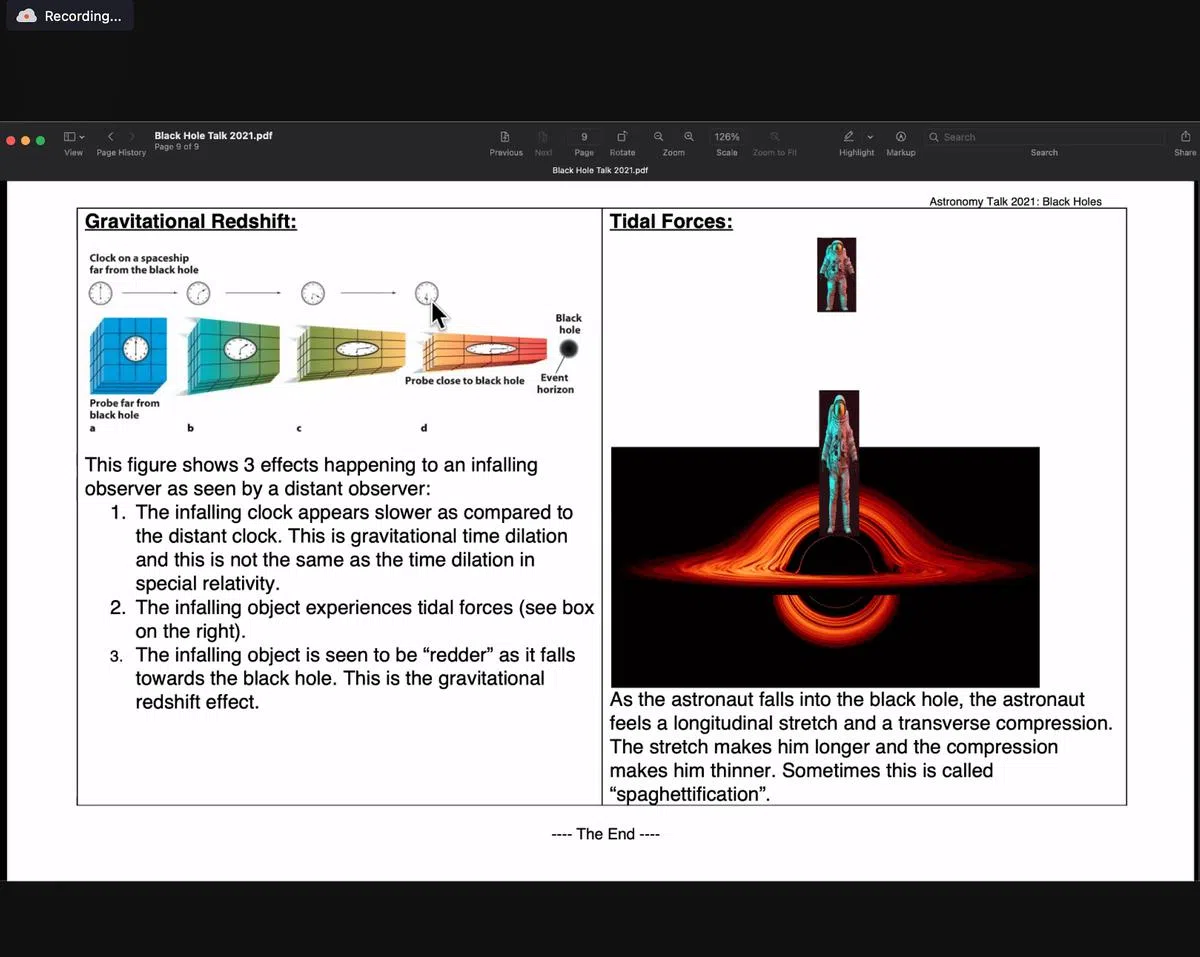This screenshot has height=957, width=1200.
Task: Open the Markup toolbar
Action: coord(900,137)
